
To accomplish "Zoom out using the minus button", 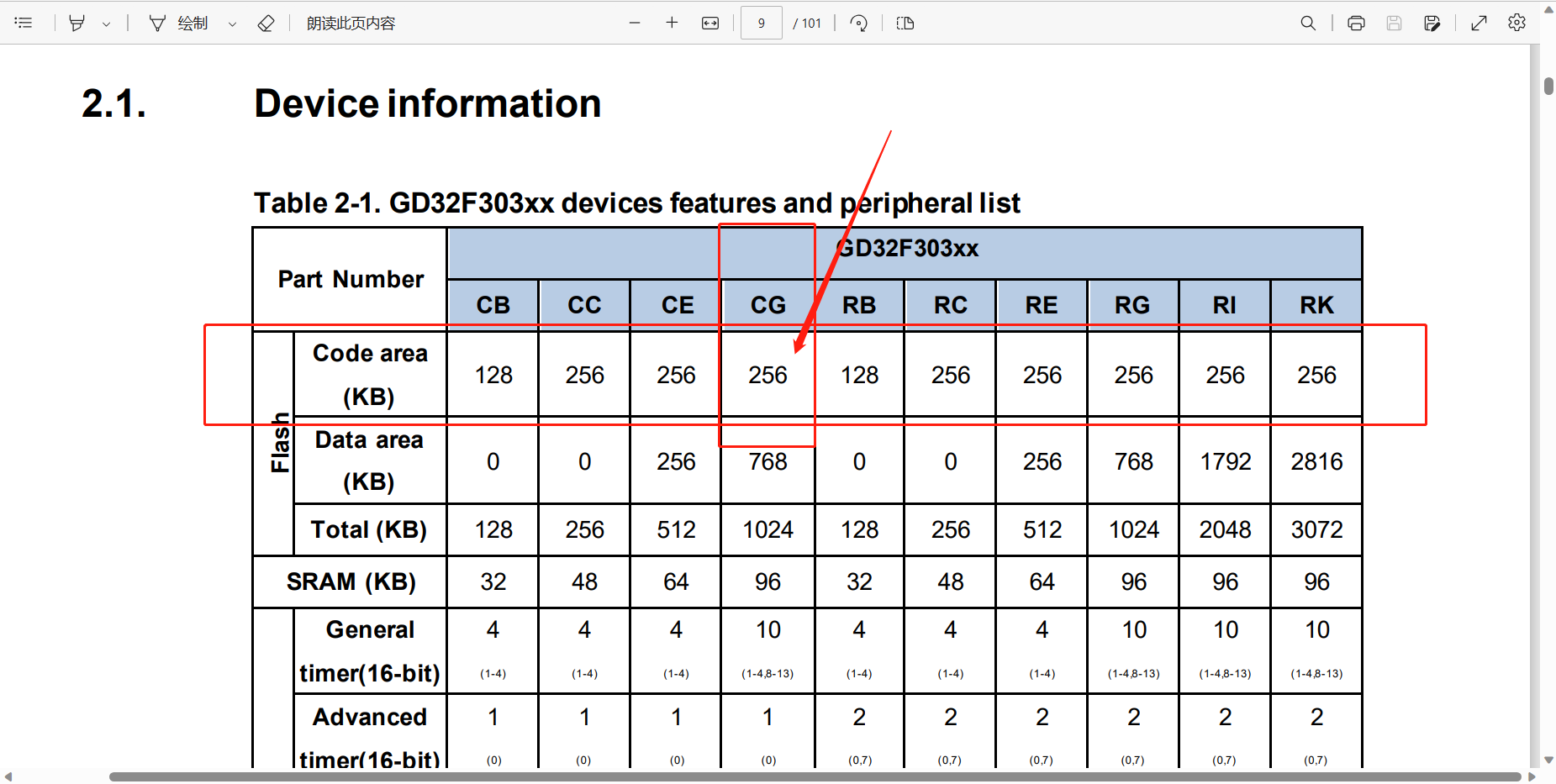I will (x=635, y=23).
